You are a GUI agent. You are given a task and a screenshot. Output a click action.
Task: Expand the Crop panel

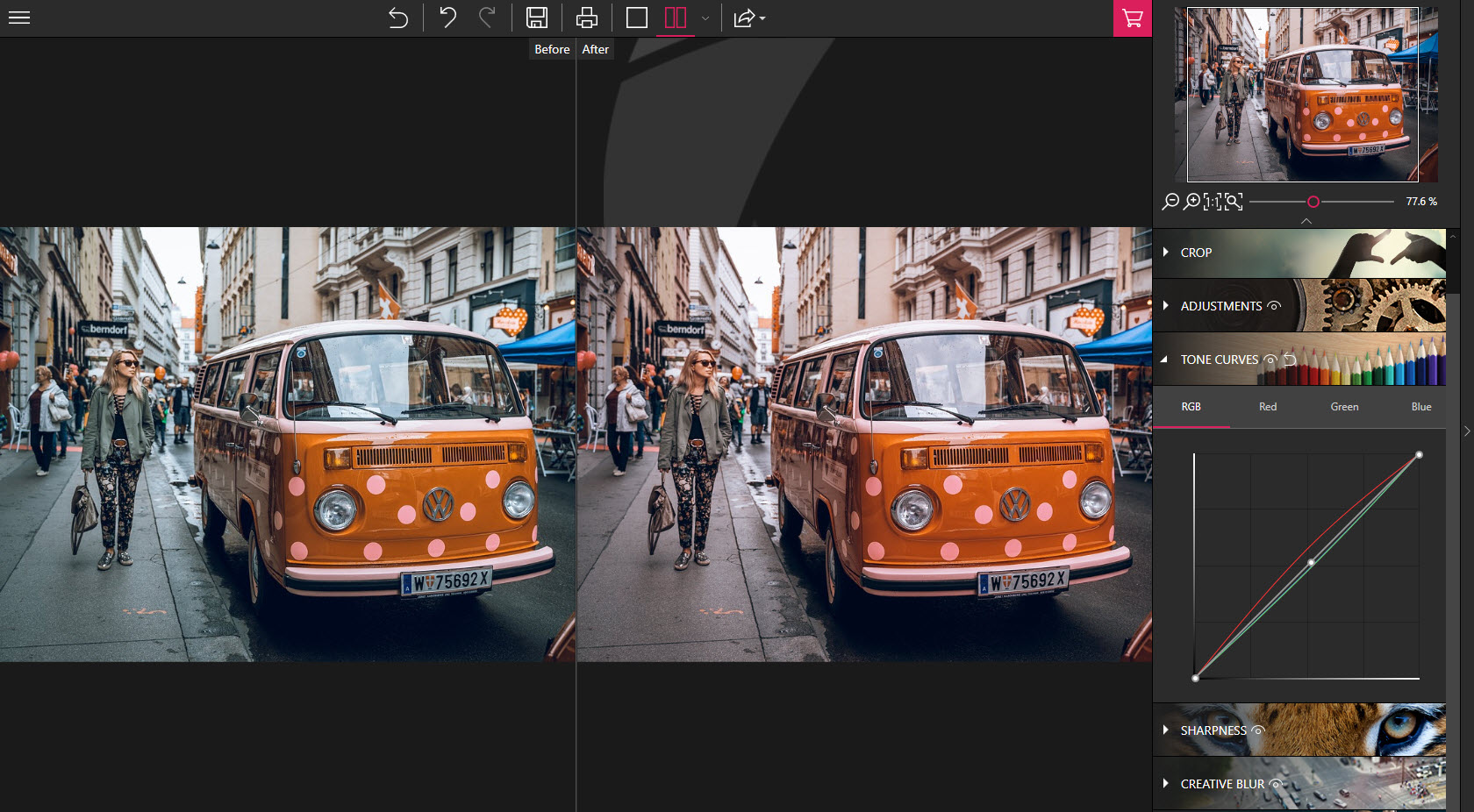(x=1166, y=253)
